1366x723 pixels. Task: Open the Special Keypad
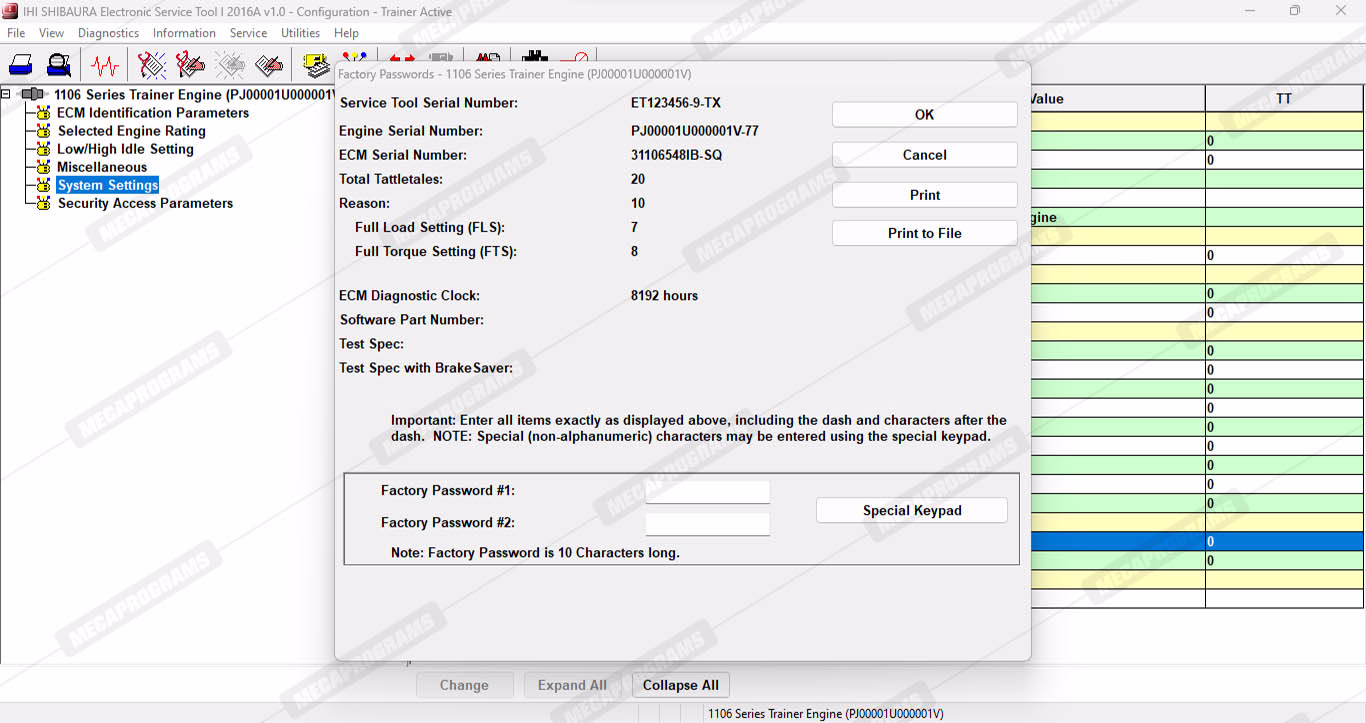[911, 510]
